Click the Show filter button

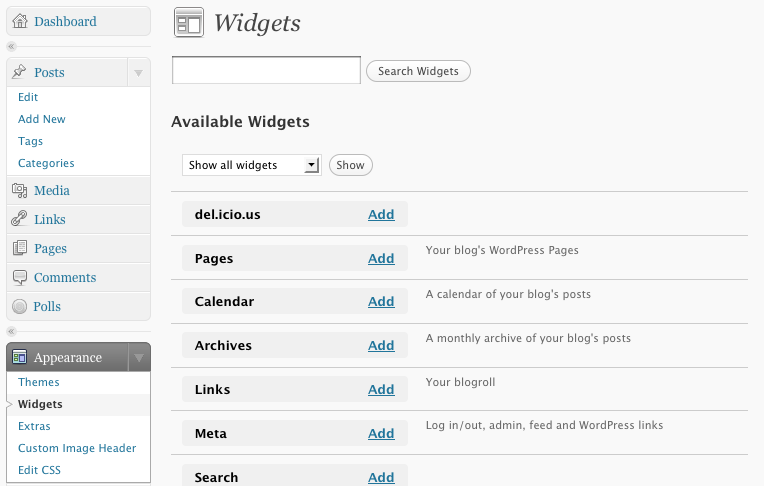point(350,165)
